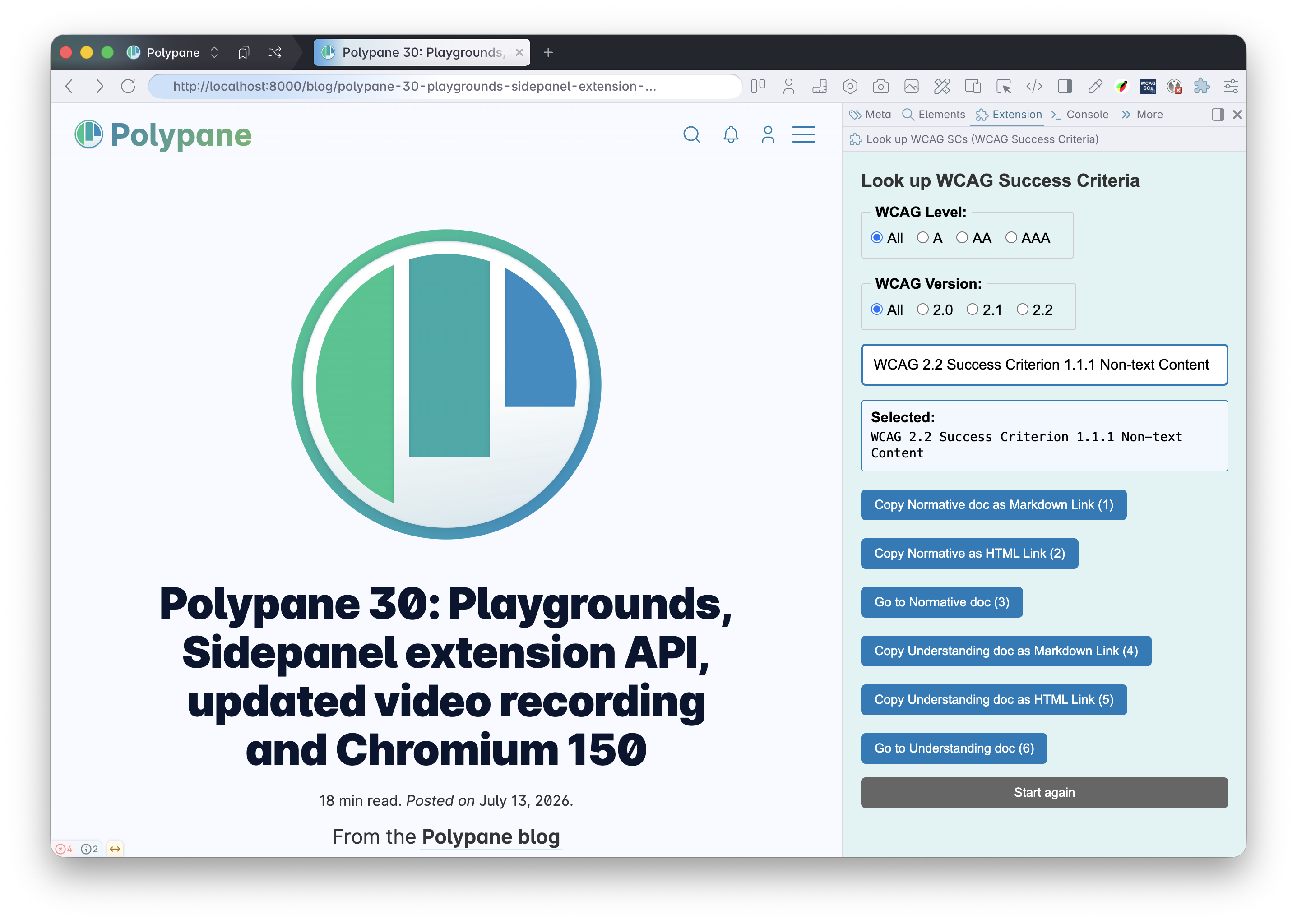Click the errors count indicator in status bar
The image size is (1297, 924).
point(65,850)
